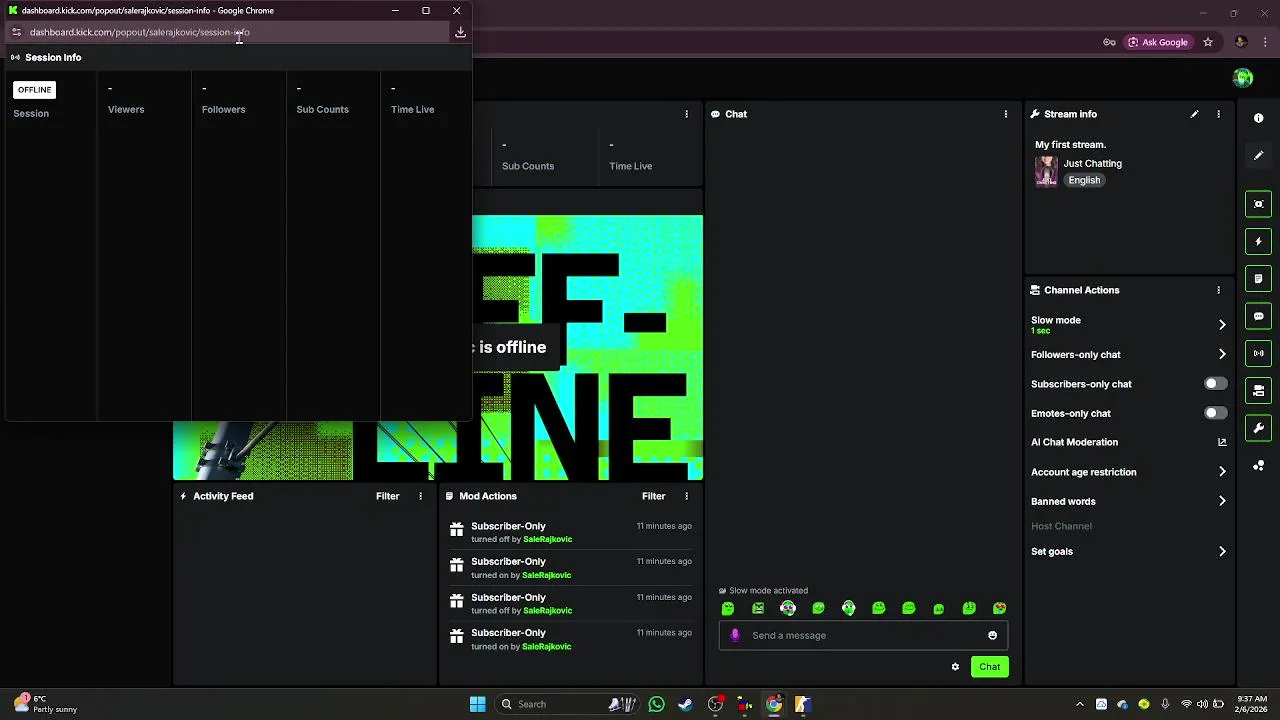Show hidden system tray icons
This screenshot has width=1280, height=720.
(x=1079, y=704)
